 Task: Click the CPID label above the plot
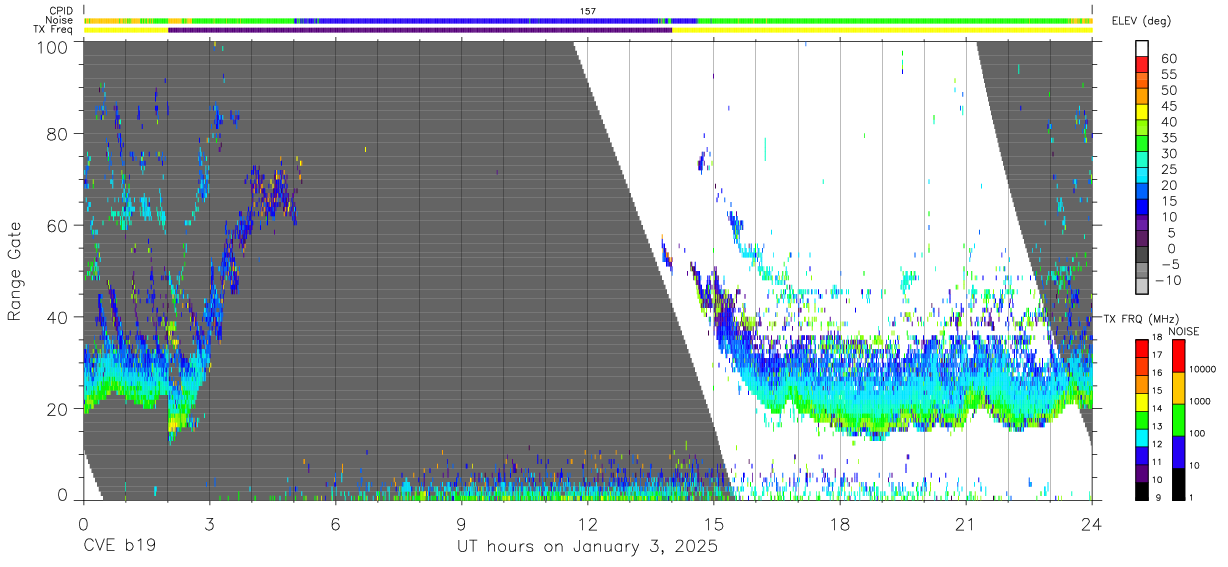61,10
